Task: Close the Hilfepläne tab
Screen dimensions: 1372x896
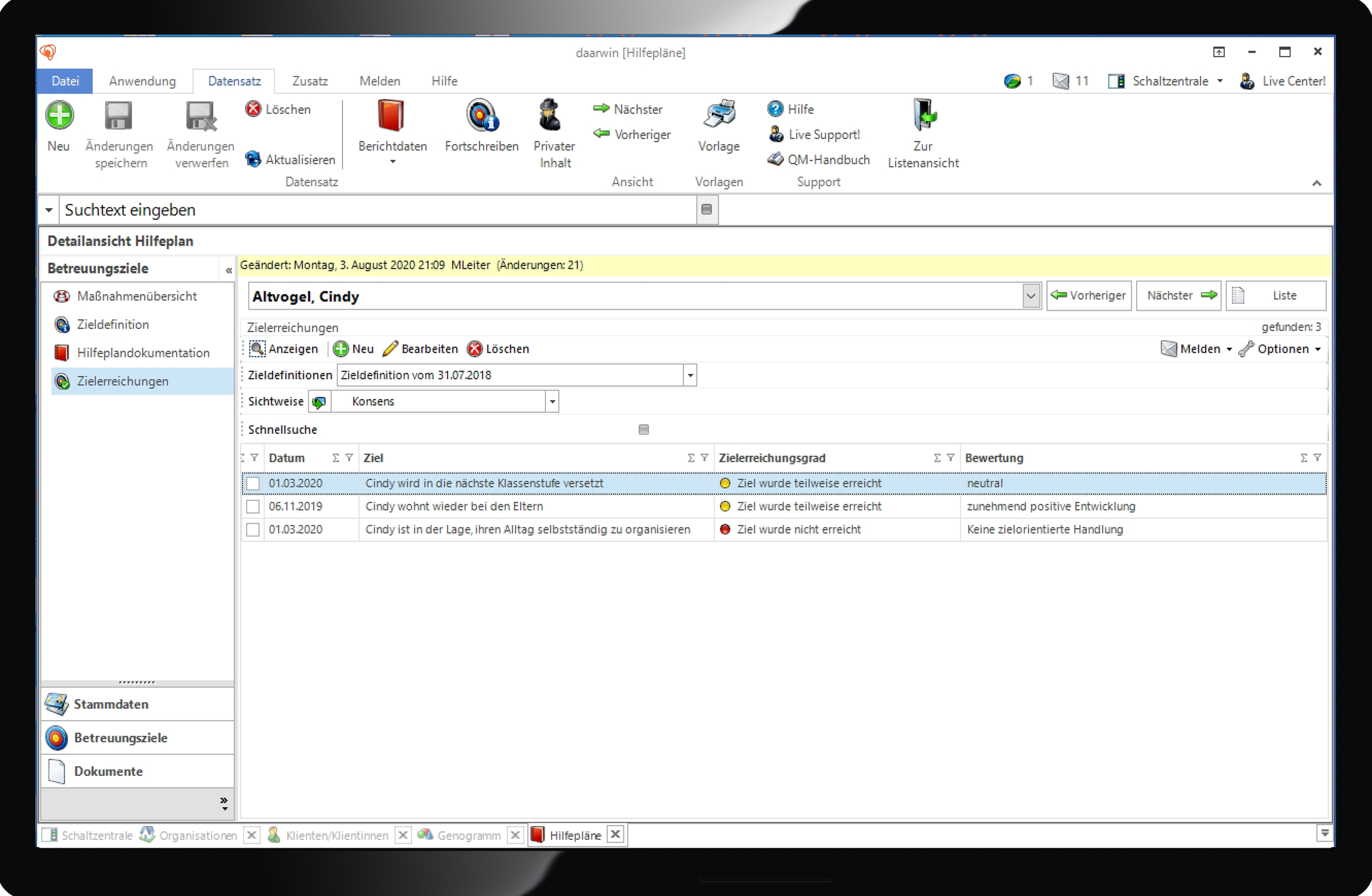Action: [615, 834]
